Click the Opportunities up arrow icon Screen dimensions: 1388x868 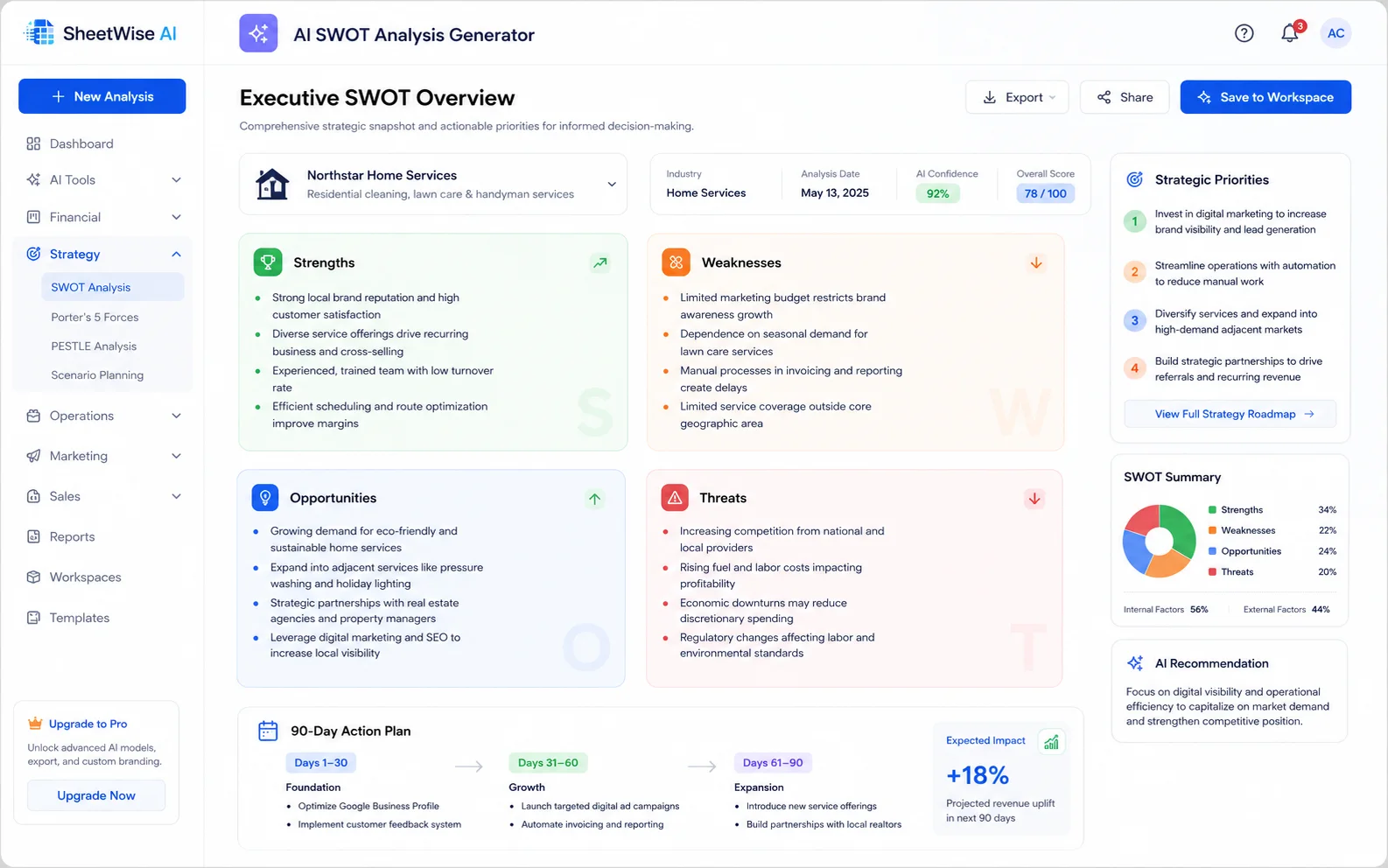click(594, 499)
